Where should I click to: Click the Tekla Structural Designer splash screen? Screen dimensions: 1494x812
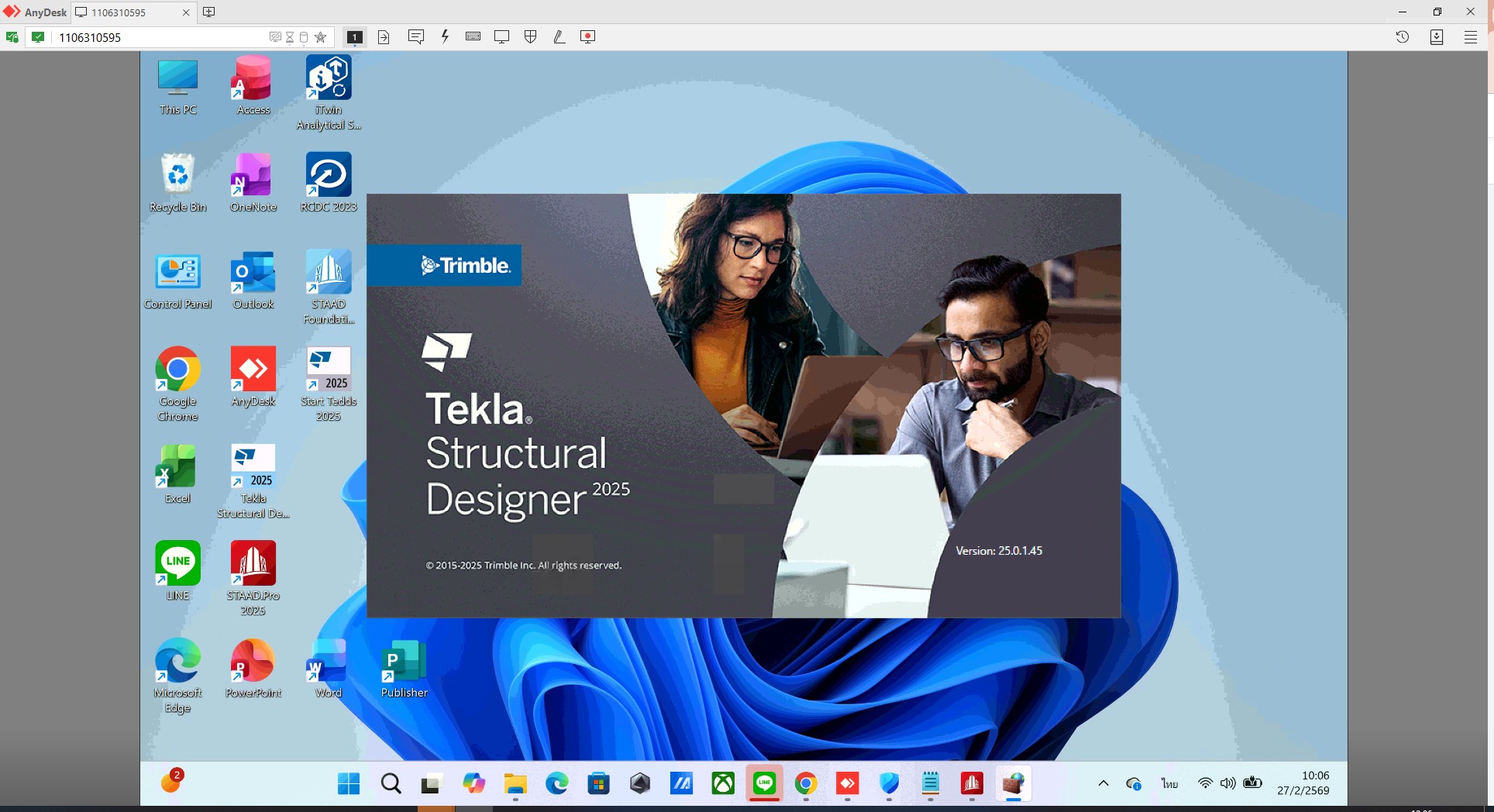click(744, 405)
